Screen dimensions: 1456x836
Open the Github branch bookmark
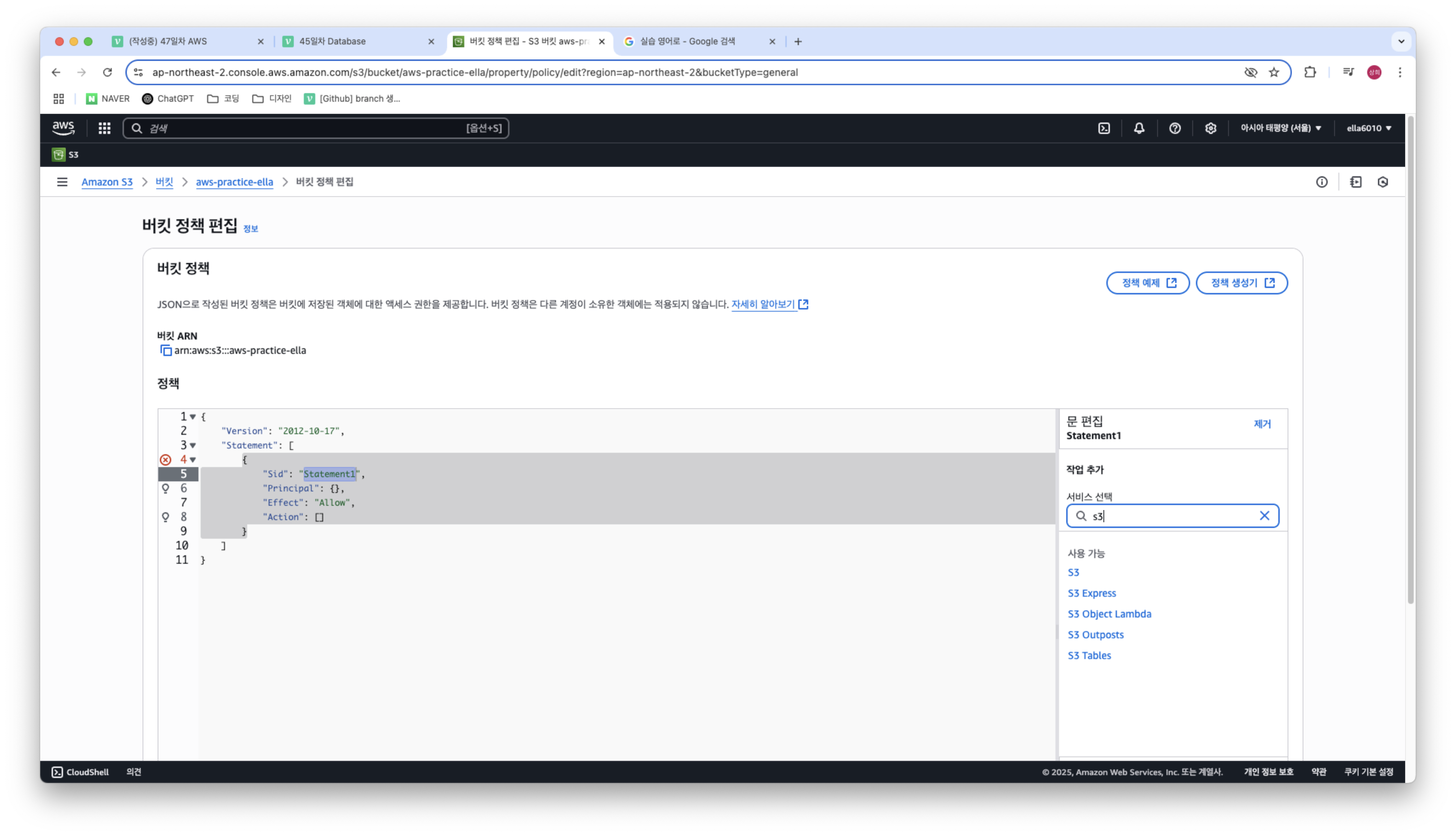(352, 99)
